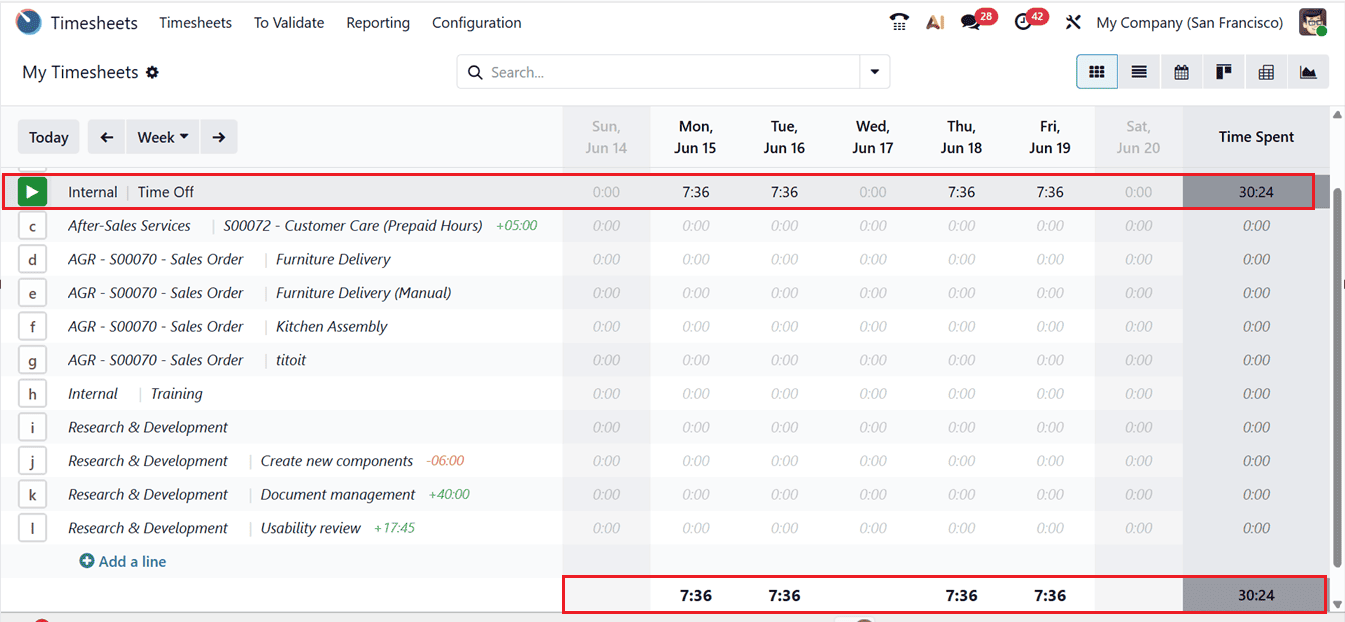Click the My Timesheets breadcrumb title
This screenshot has width=1345, height=622.
(x=81, y=72)
